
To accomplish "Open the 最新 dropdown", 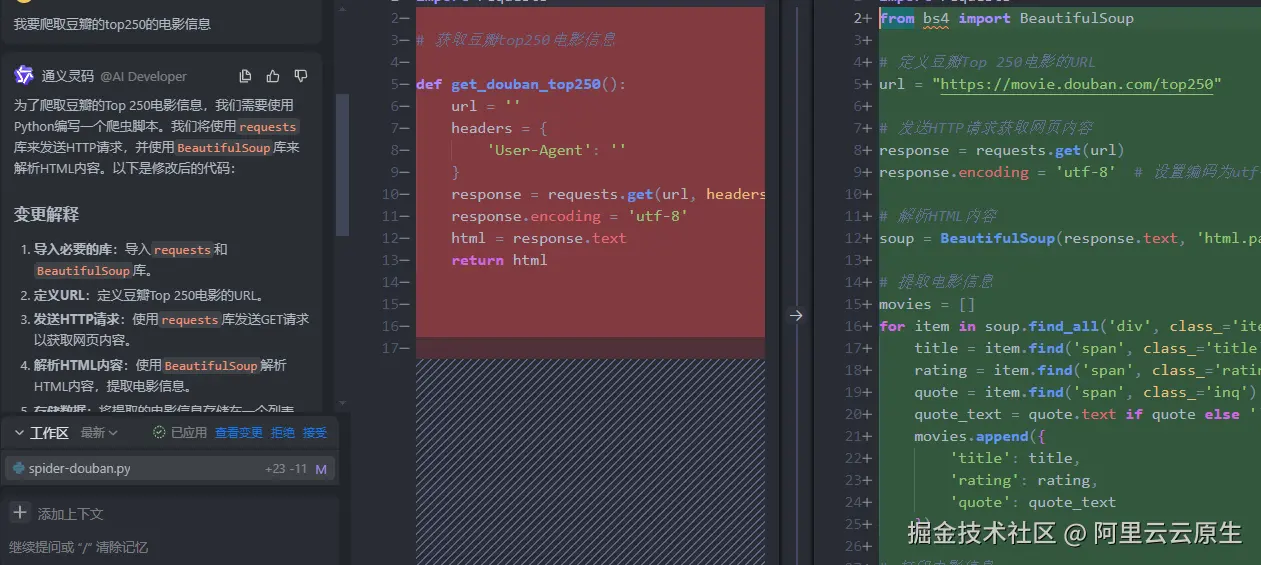I will click(99, 433).
